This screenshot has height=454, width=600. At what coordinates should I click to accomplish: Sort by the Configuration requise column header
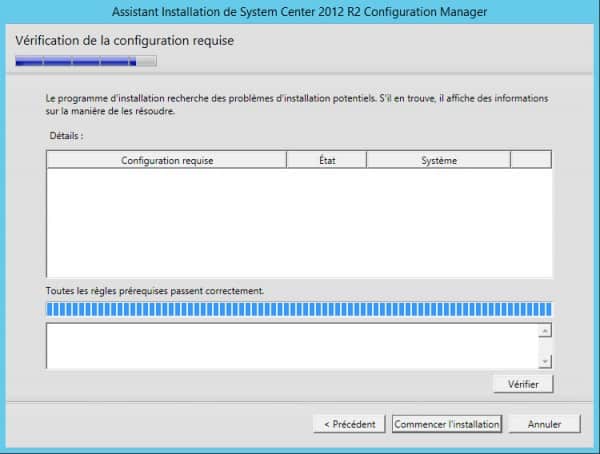click(x=167, y=160)
